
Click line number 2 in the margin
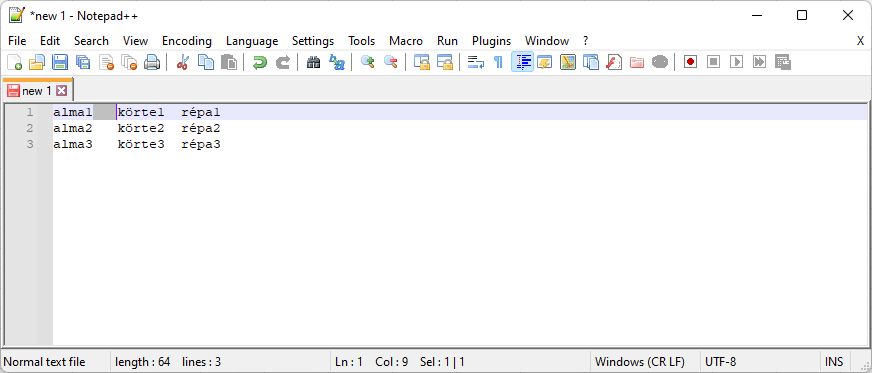tap(29, 128)
